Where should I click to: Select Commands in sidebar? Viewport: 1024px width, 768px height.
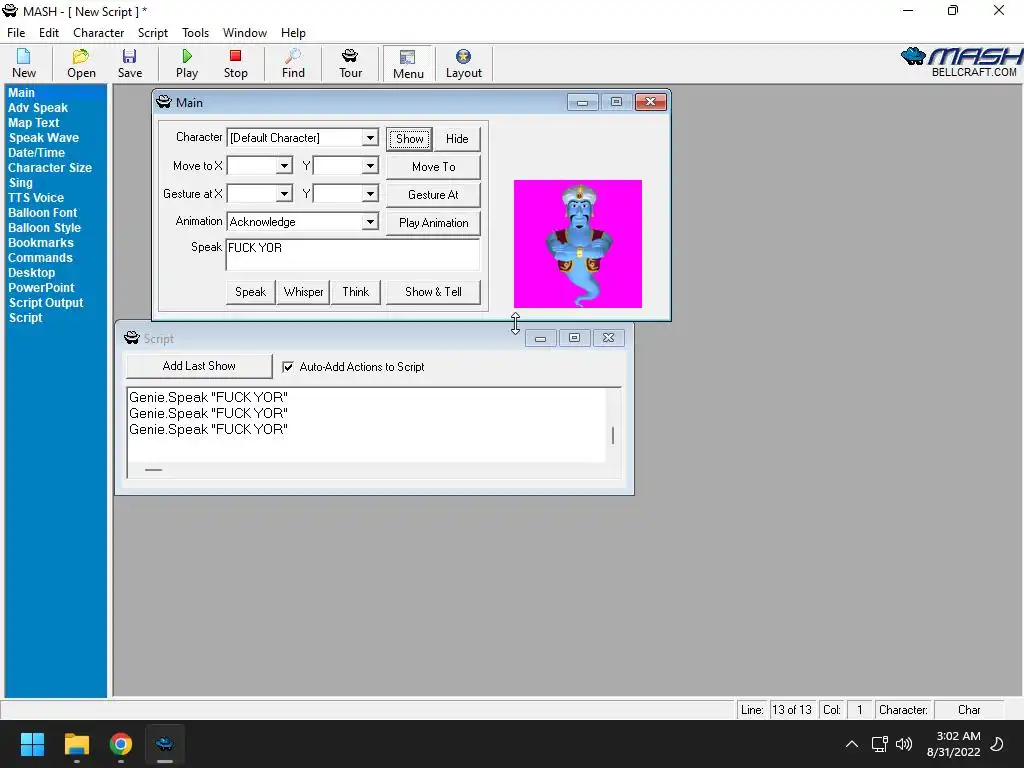click(x=40, y=258)
